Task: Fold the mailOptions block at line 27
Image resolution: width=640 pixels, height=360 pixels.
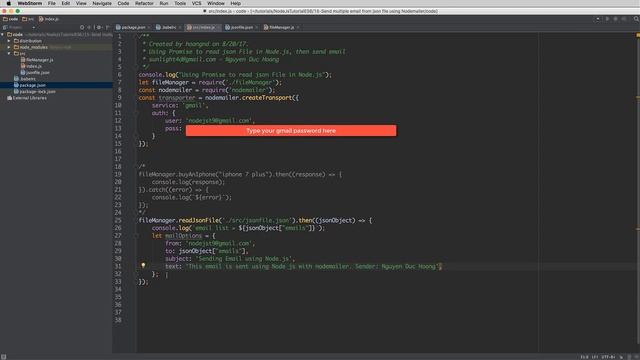Action: [137, 236]
